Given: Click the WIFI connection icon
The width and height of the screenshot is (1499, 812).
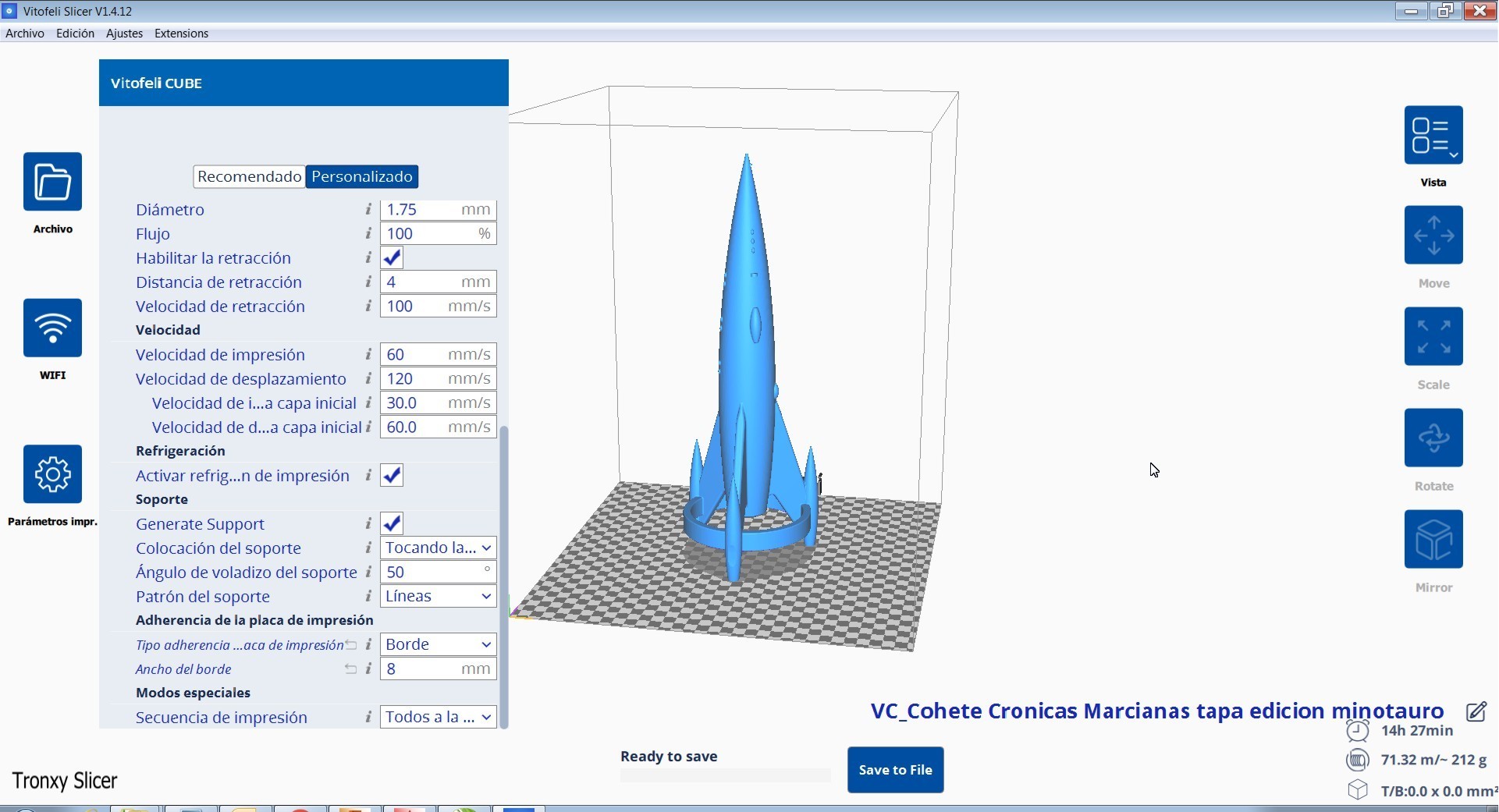Looking at the screenshot, I should (x=52, y=328).
